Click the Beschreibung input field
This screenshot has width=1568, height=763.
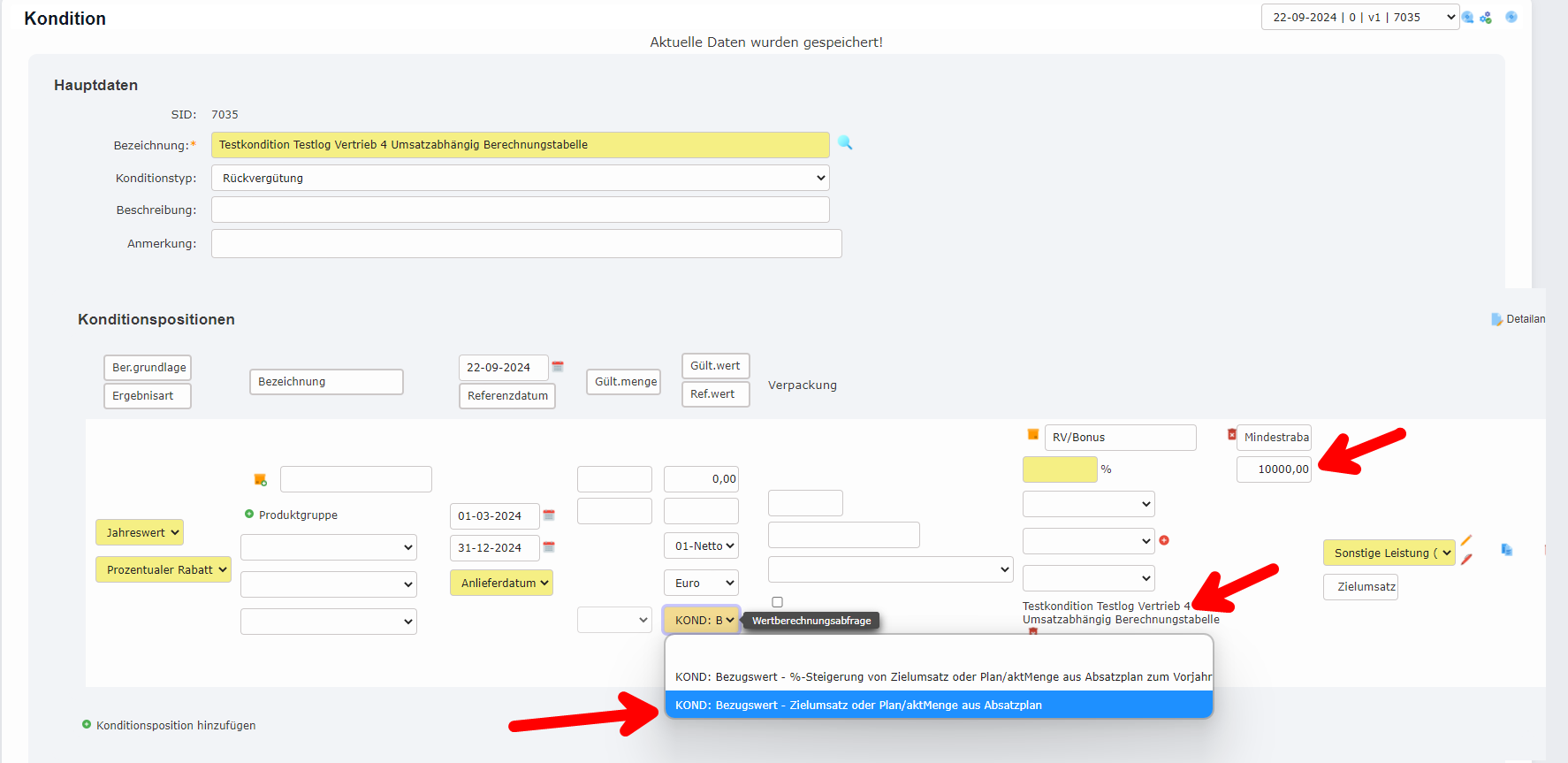[520, 210]
